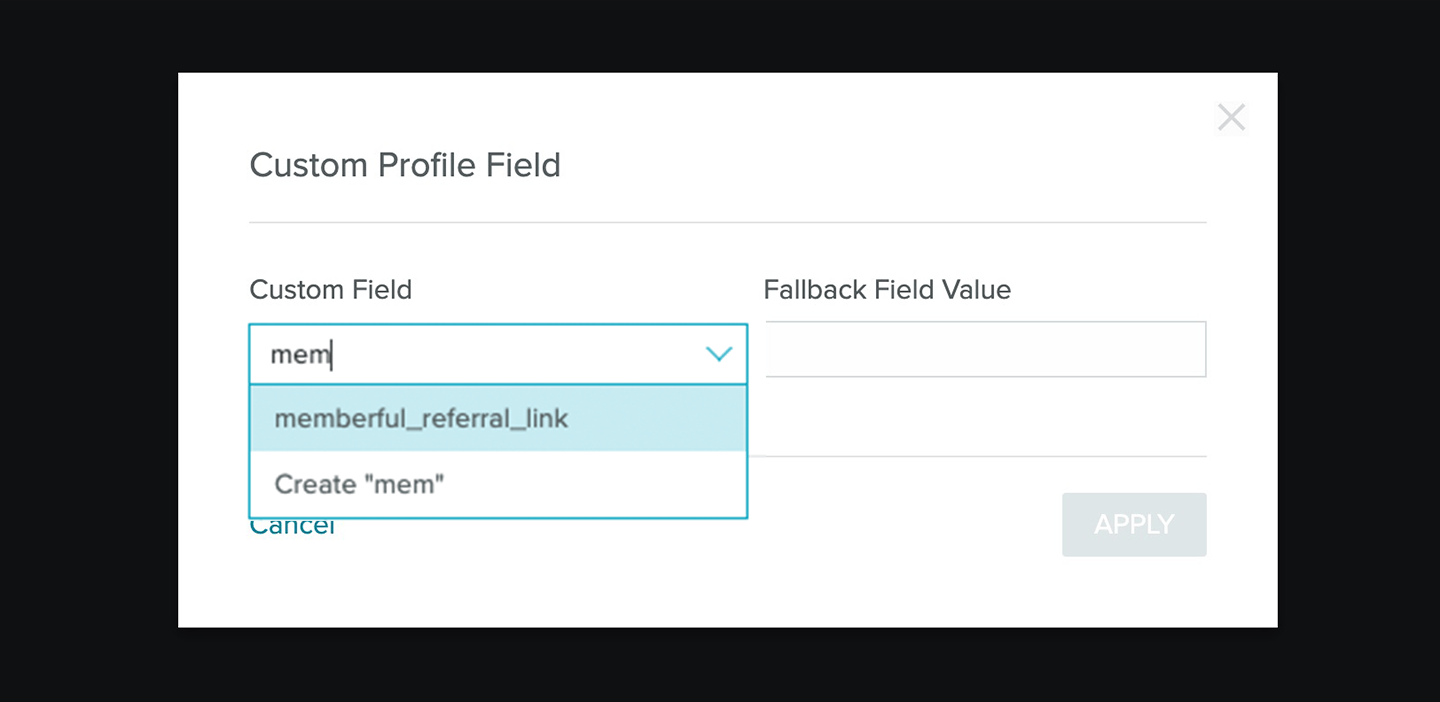Viewport: 1440px width, 702px height.
Task: Select the empty fallback value text box
Action: pos(985,349)
